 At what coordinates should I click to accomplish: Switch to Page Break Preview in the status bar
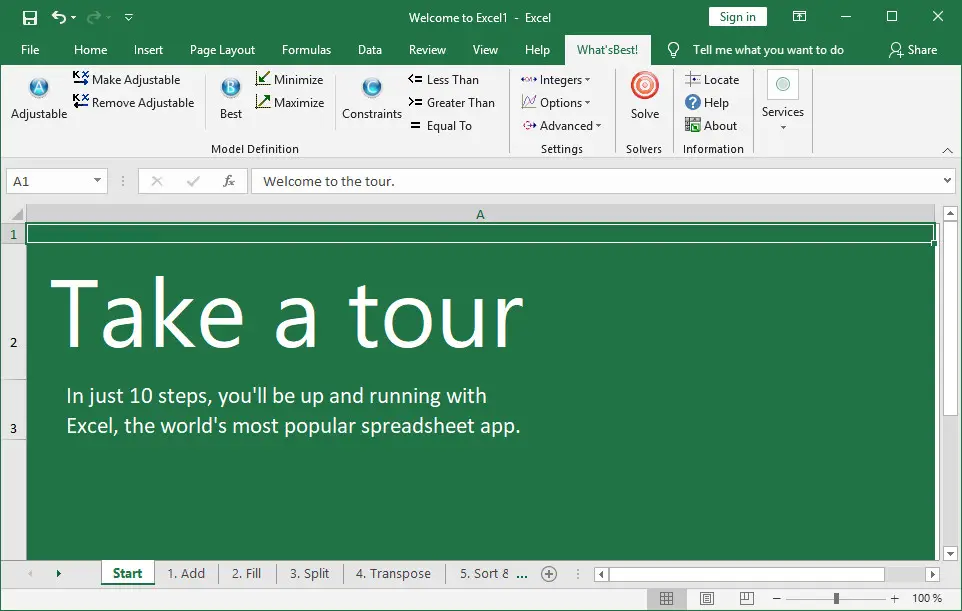(747, 598)
